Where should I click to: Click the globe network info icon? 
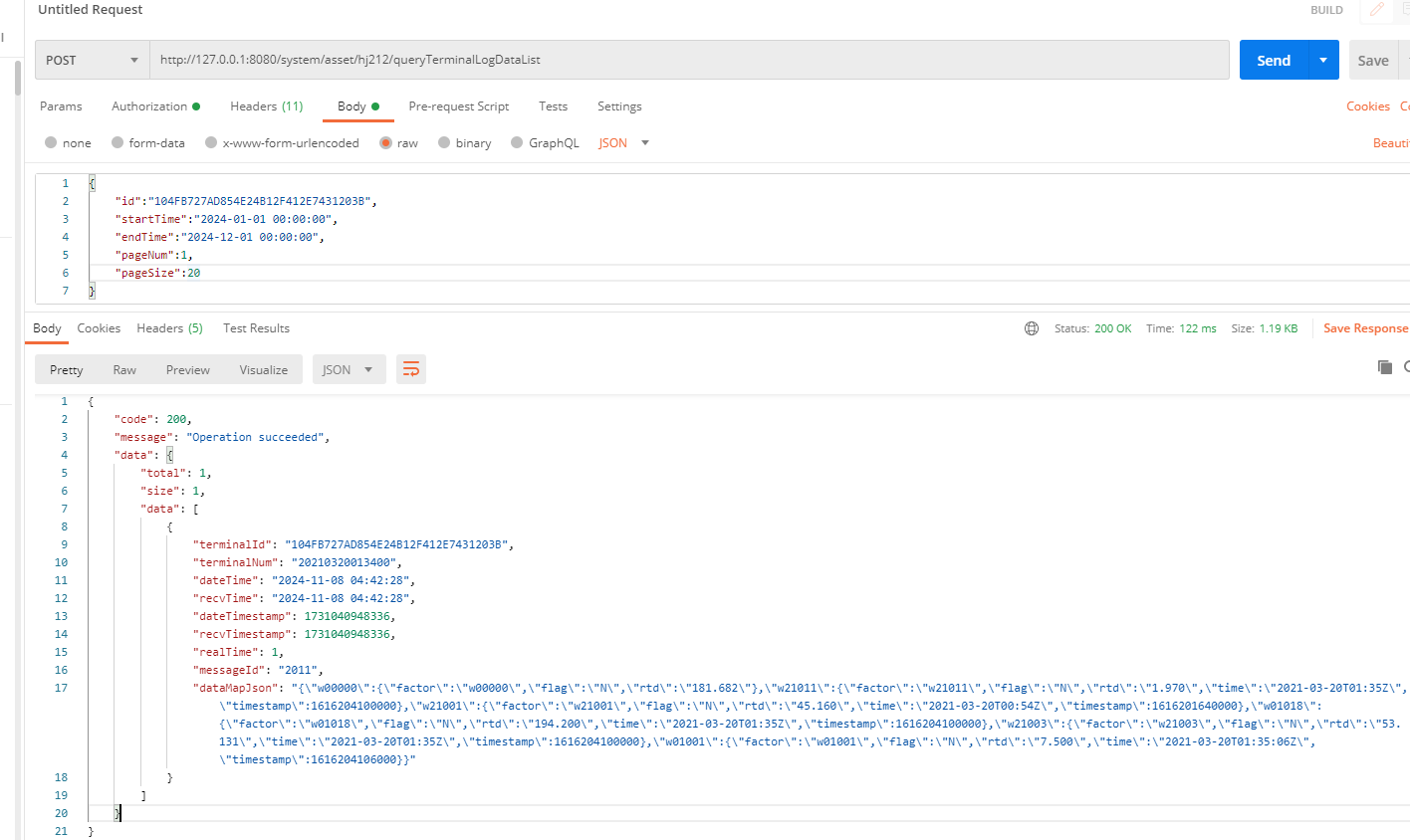click(x=1032, y=328)
